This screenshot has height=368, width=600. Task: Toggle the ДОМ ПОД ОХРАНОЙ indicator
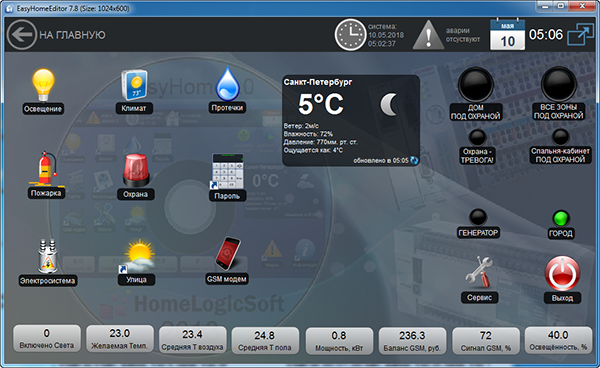coord(476,85)
